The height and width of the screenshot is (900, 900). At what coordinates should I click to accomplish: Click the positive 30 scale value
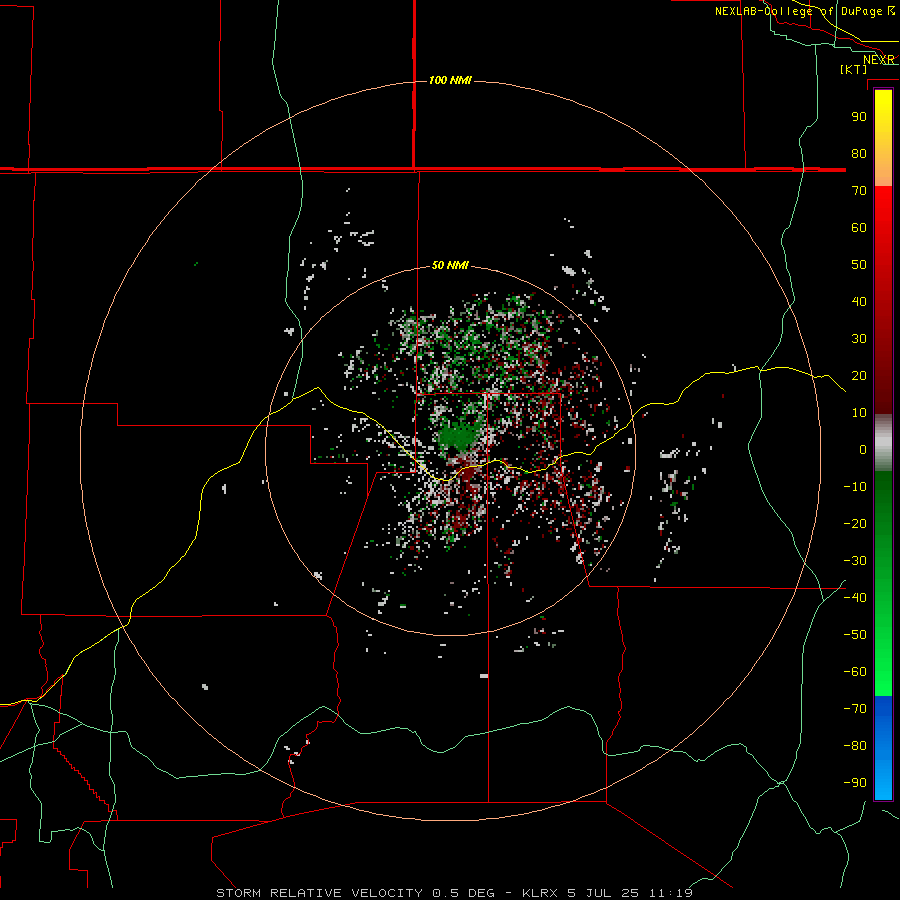click(x=859, y=339)
